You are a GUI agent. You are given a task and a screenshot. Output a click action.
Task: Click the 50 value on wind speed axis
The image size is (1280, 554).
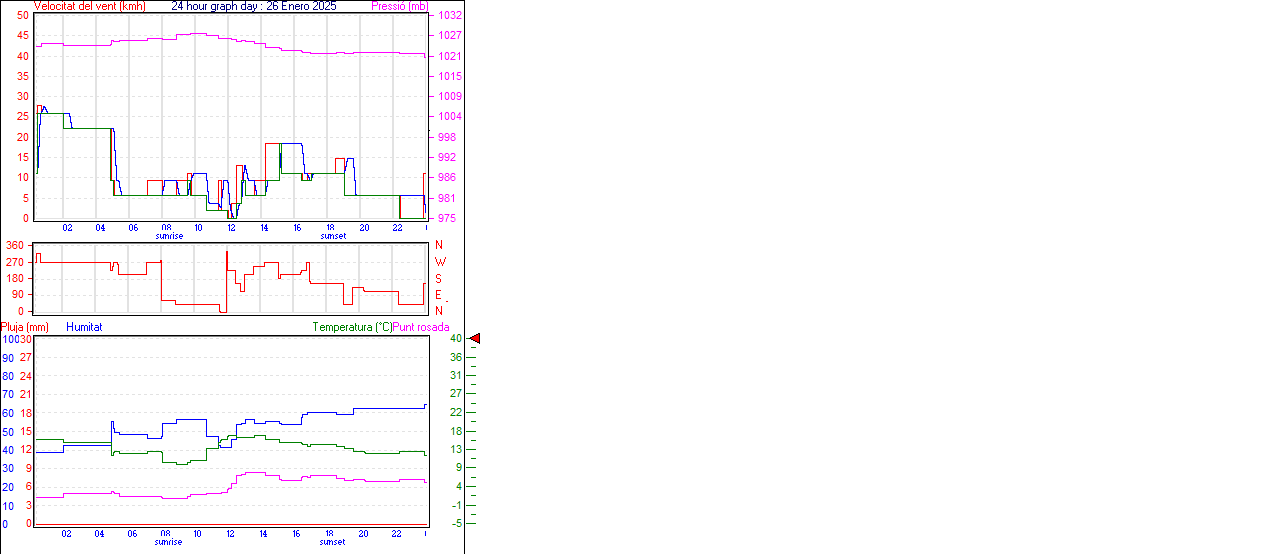(22, 16)
